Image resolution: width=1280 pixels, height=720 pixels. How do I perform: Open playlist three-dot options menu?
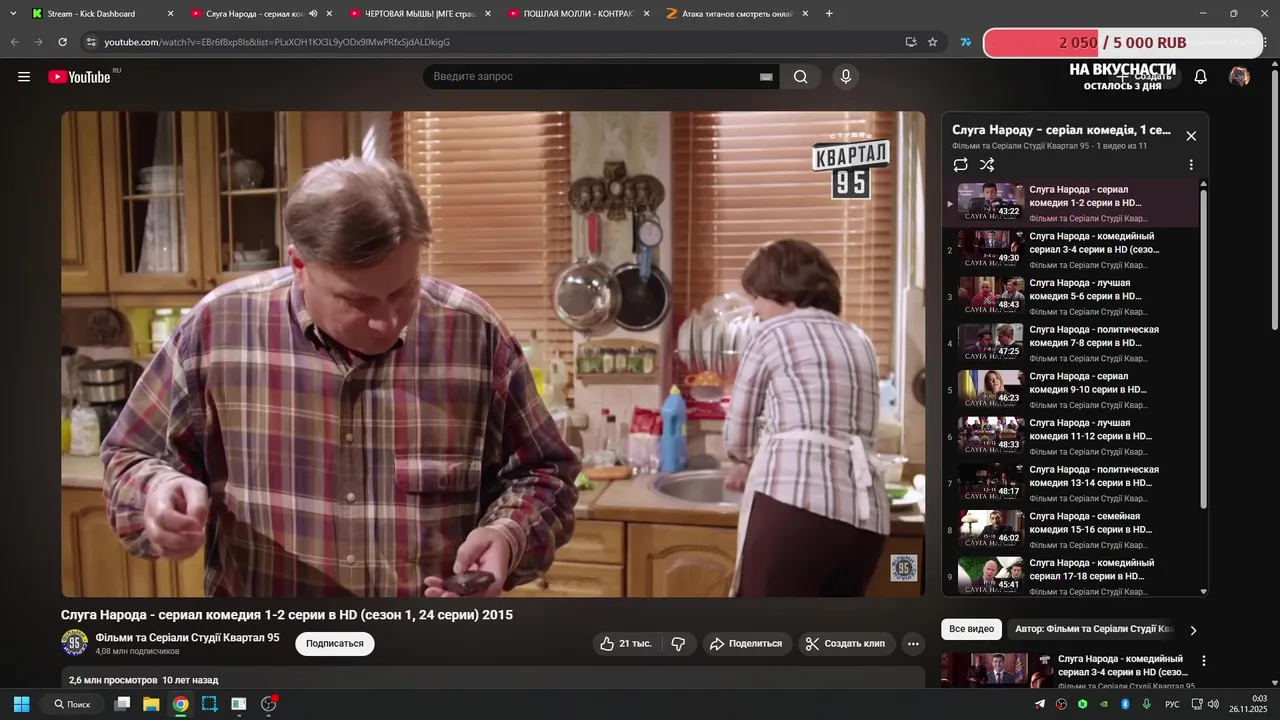click(x=1191, y=165)
